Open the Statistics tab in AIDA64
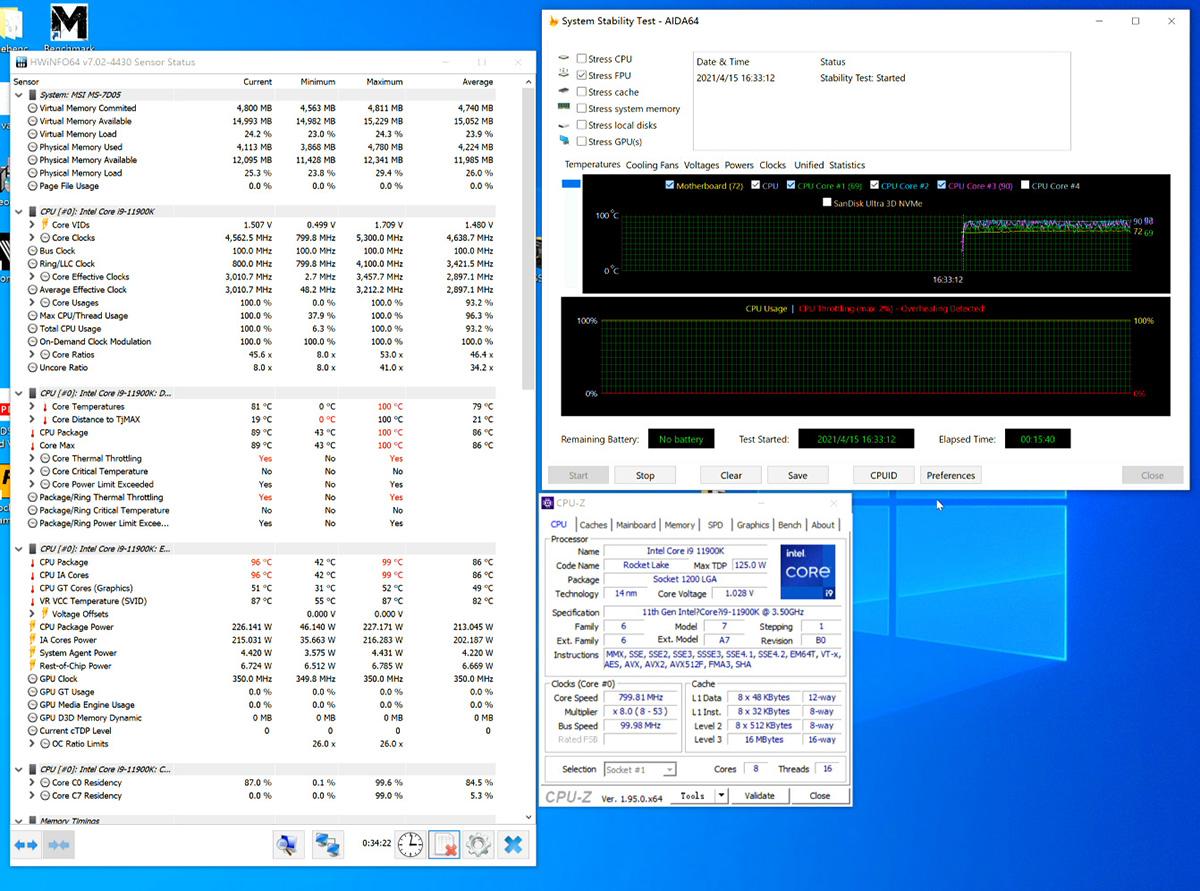The image size is (1200, 891). point(847,165)
